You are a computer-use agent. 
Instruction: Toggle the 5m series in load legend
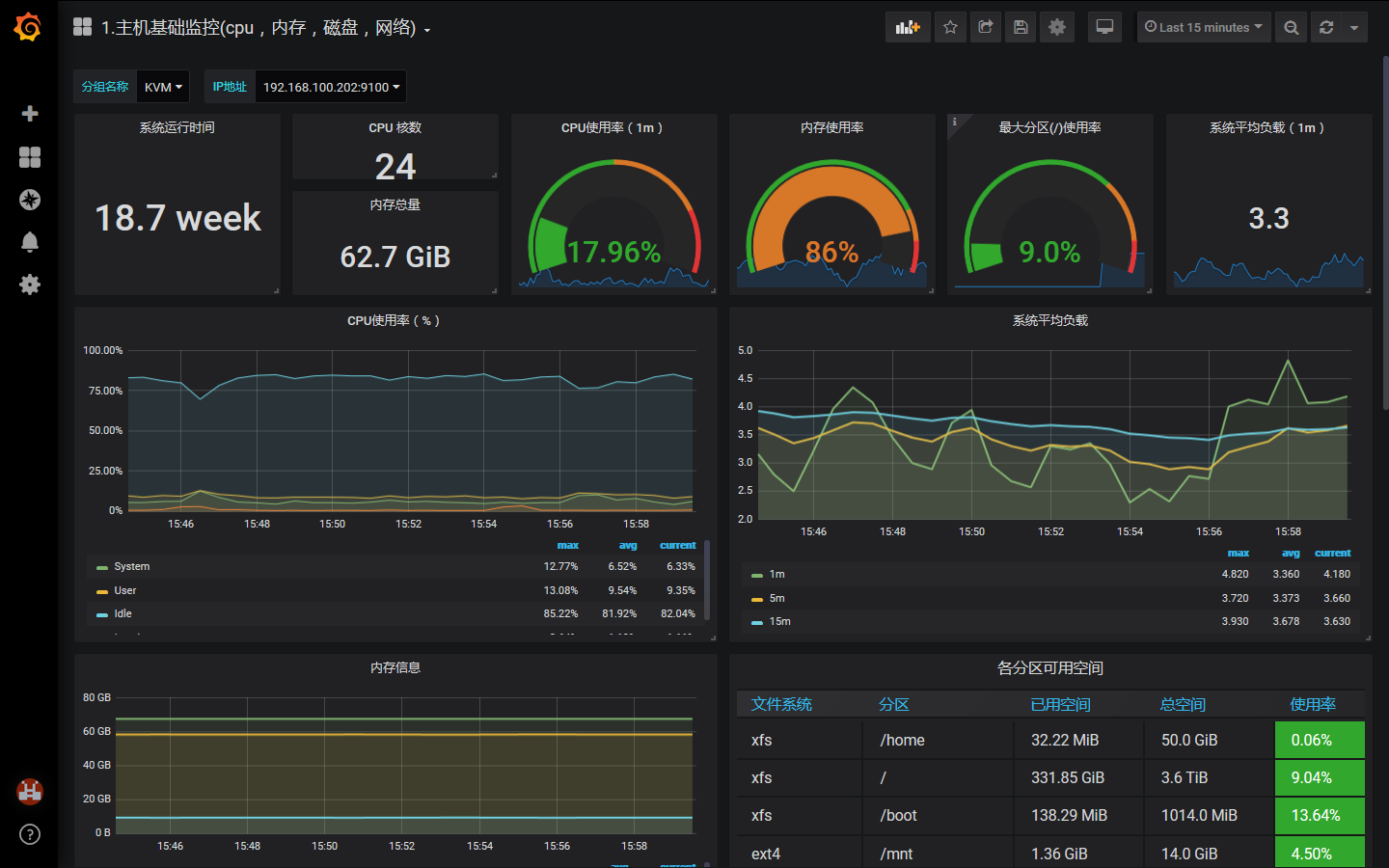pyautogui.click(x=776, y=598)
